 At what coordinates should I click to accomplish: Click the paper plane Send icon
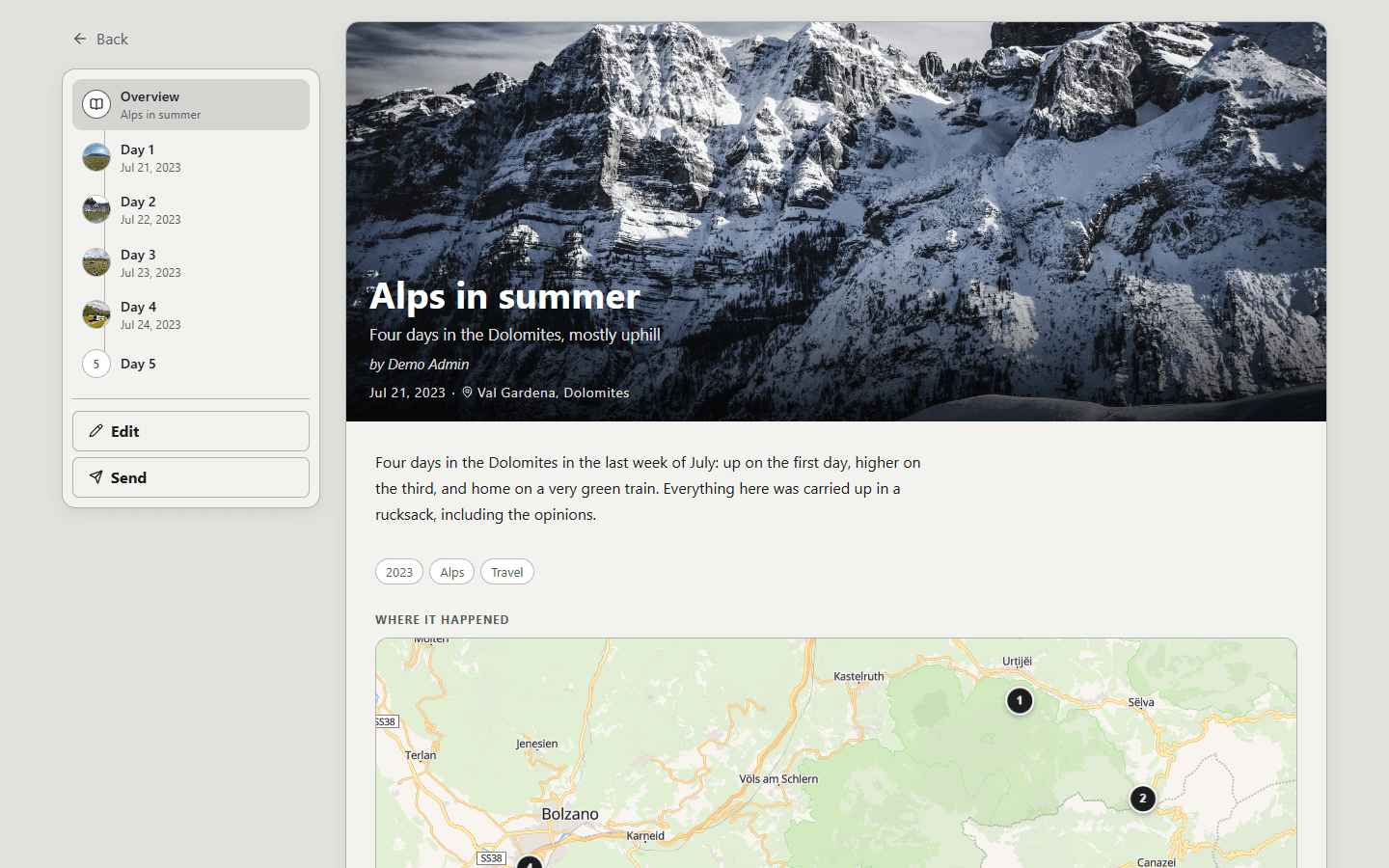(96, 477)
